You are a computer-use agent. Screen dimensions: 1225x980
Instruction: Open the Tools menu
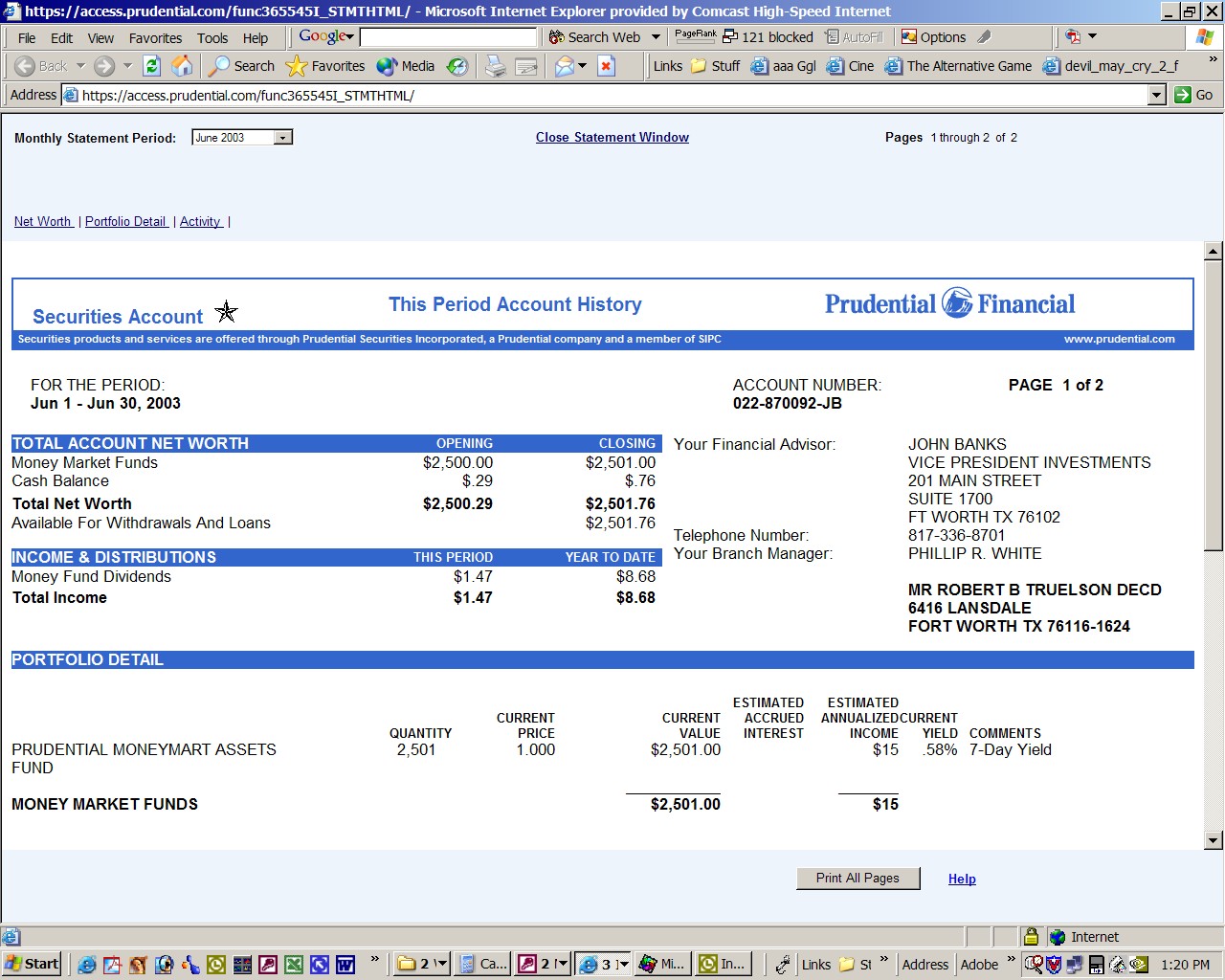[212, 38]
